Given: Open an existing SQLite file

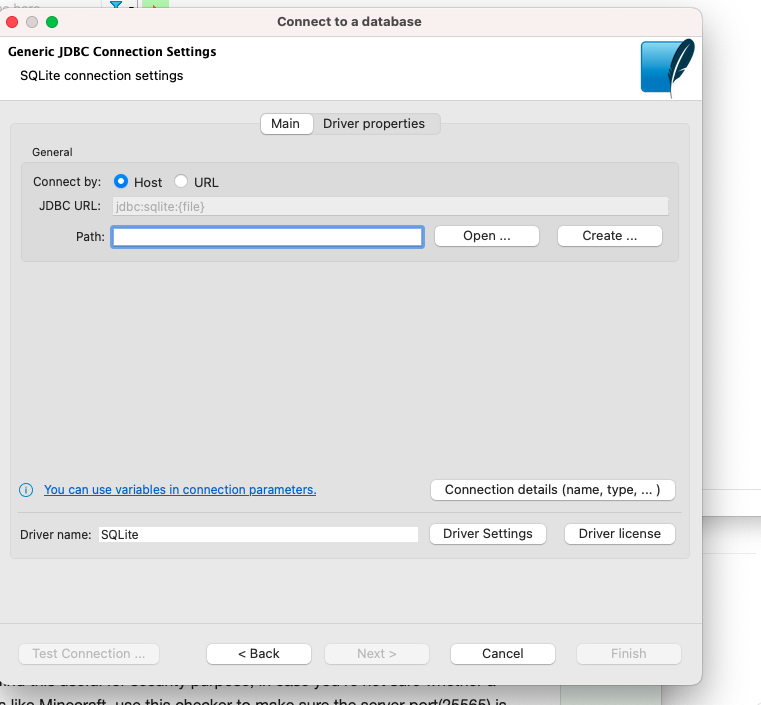Looking at the screenshot, I should click(x=487, y=236).
